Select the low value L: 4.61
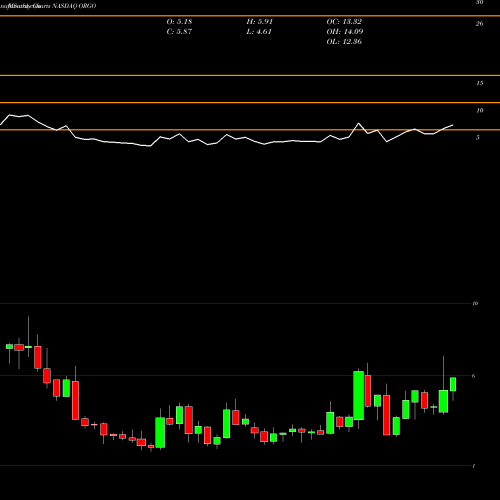The width and height of the screenshot is (500, 500). pos(259,32)
